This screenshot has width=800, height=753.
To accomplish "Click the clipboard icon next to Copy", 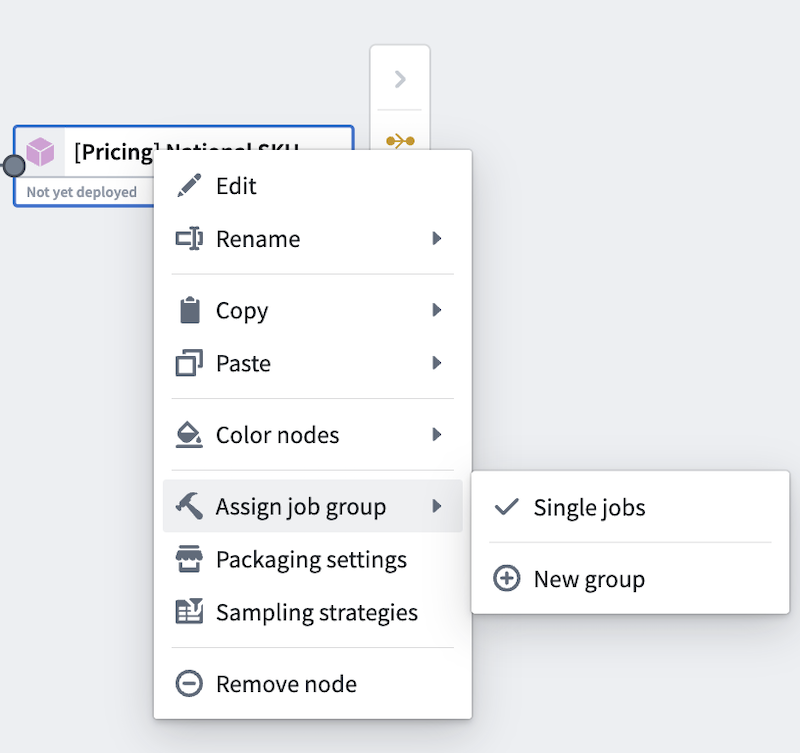I will (190, 310).
